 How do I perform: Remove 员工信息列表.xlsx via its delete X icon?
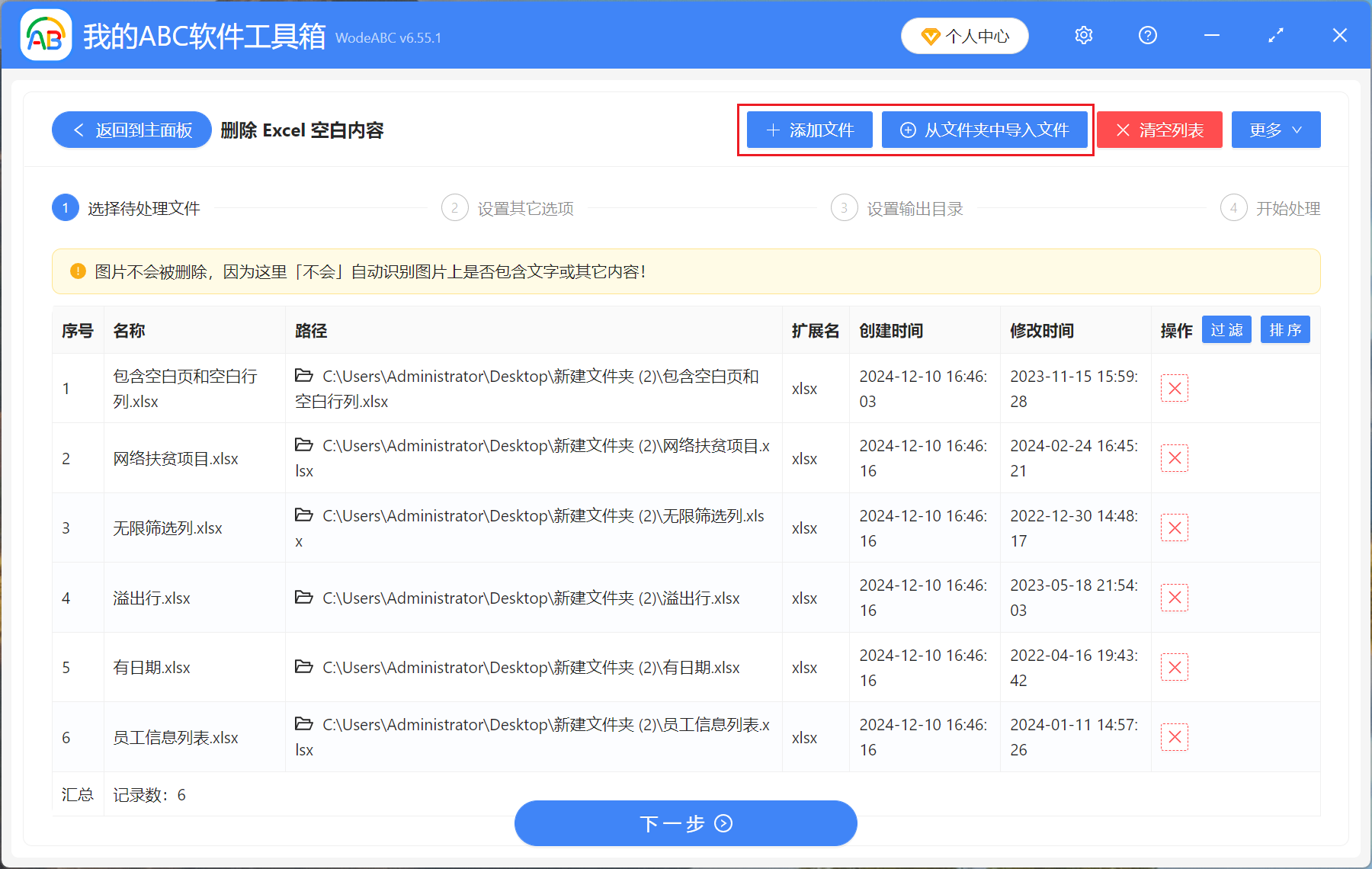[x=1175, y=737]
